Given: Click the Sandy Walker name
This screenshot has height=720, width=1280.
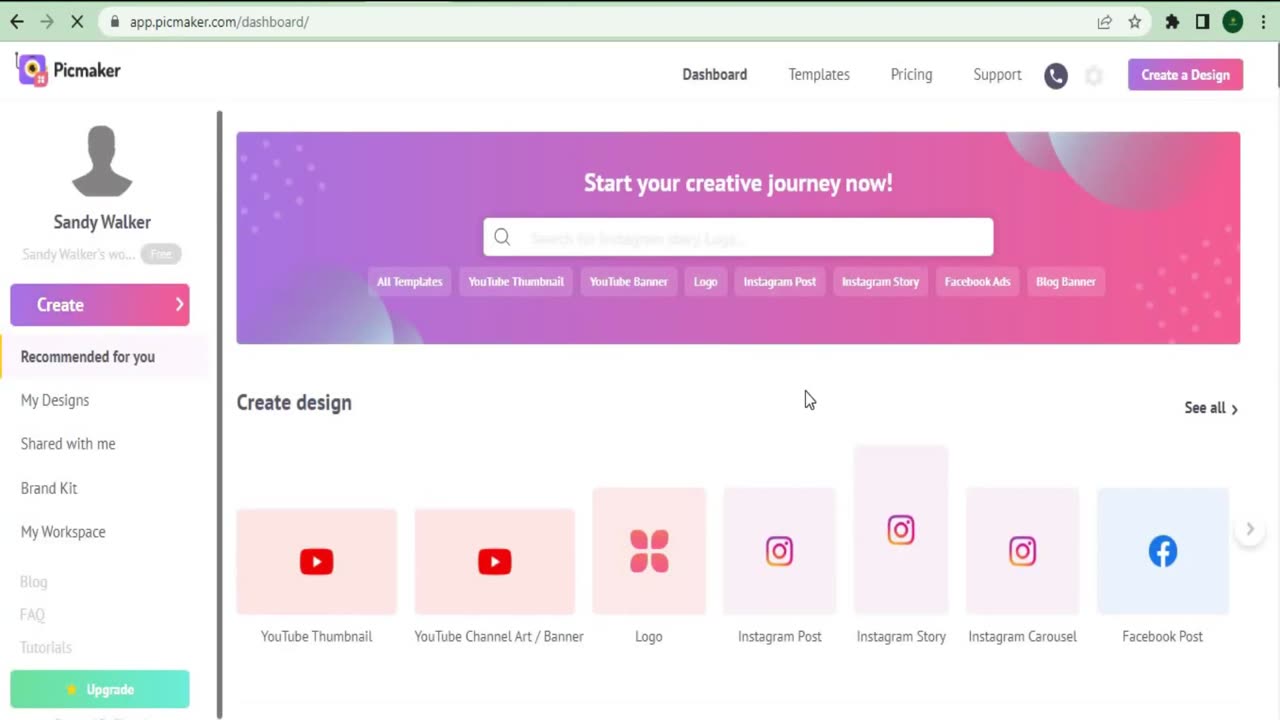Looking at the screenshot, I should 102,222.
